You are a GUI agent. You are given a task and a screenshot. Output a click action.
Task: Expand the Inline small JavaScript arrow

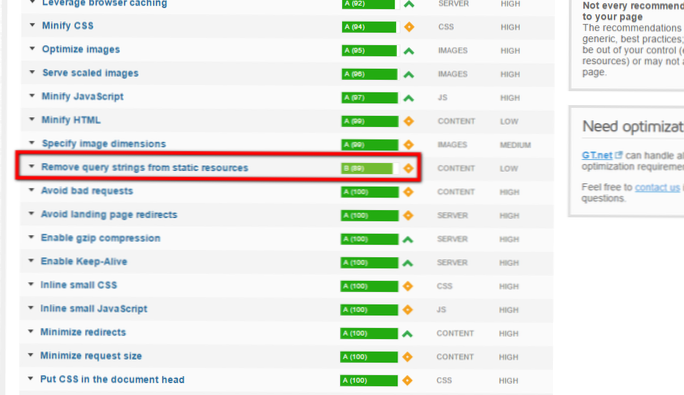31,308
